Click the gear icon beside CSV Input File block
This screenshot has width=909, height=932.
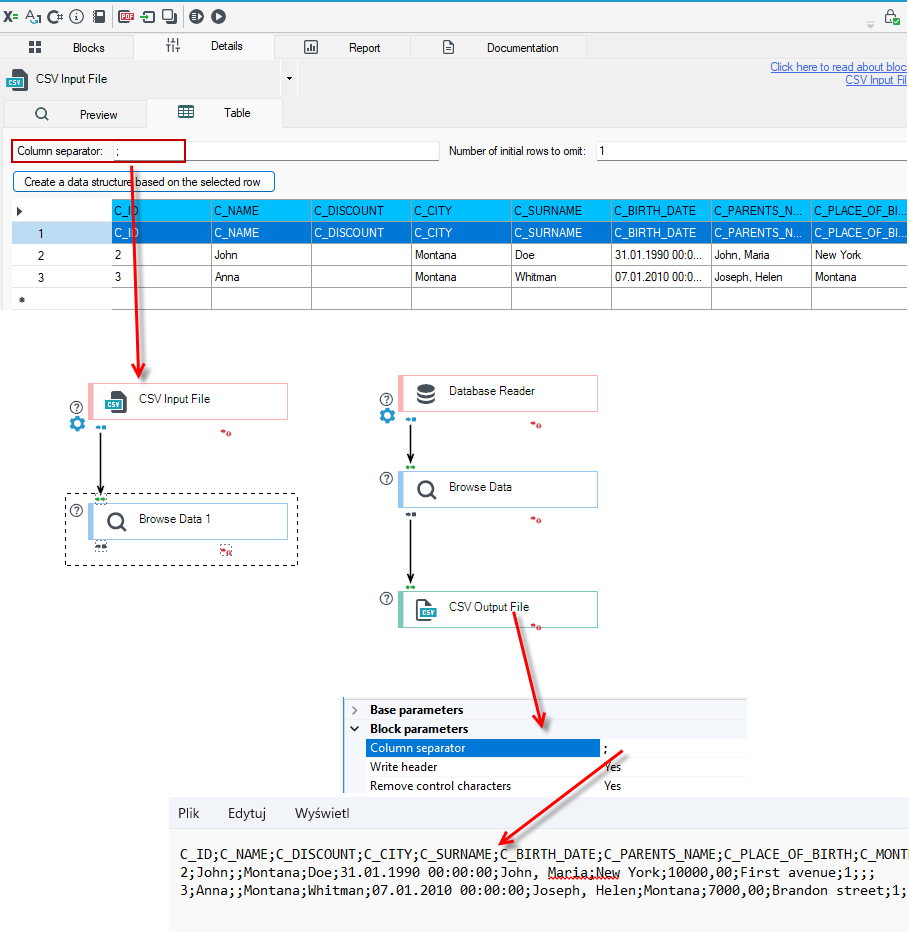[77, 424]
